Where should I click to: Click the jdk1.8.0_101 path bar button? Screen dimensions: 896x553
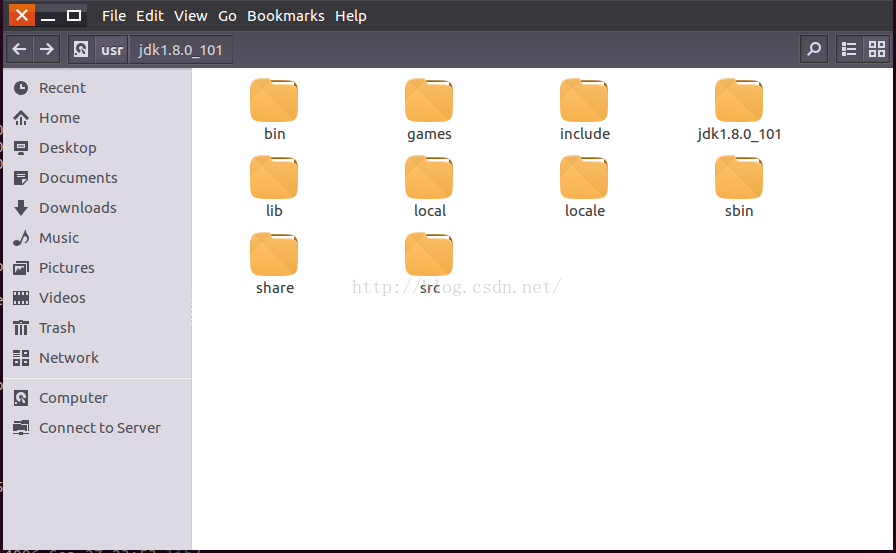(181, 50)
